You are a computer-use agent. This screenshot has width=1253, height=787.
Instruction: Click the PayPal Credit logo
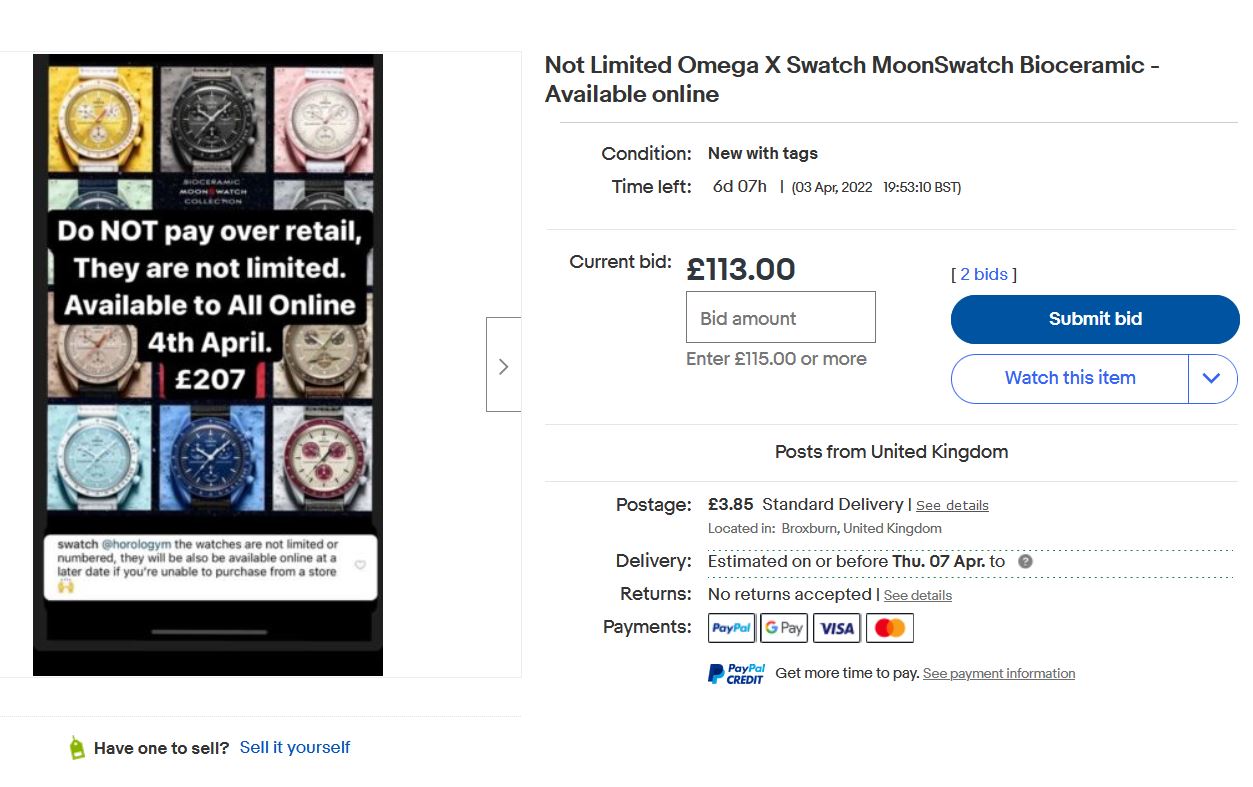[x=736, y=674]
